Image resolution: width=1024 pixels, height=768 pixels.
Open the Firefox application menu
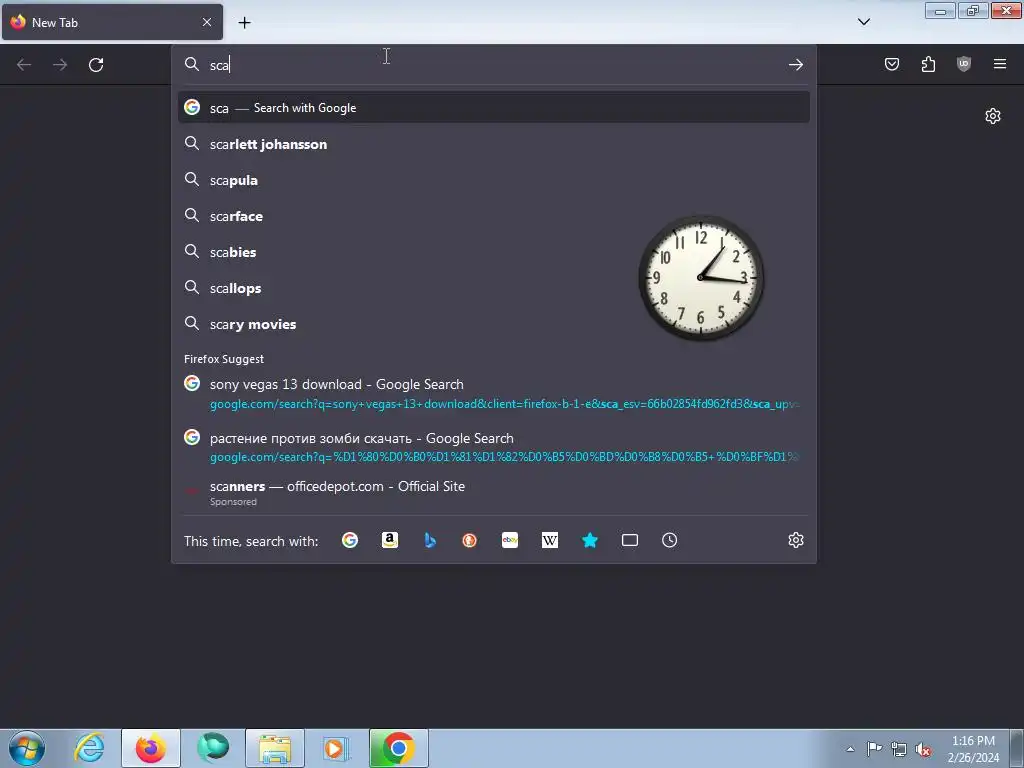click(1000, 64)
